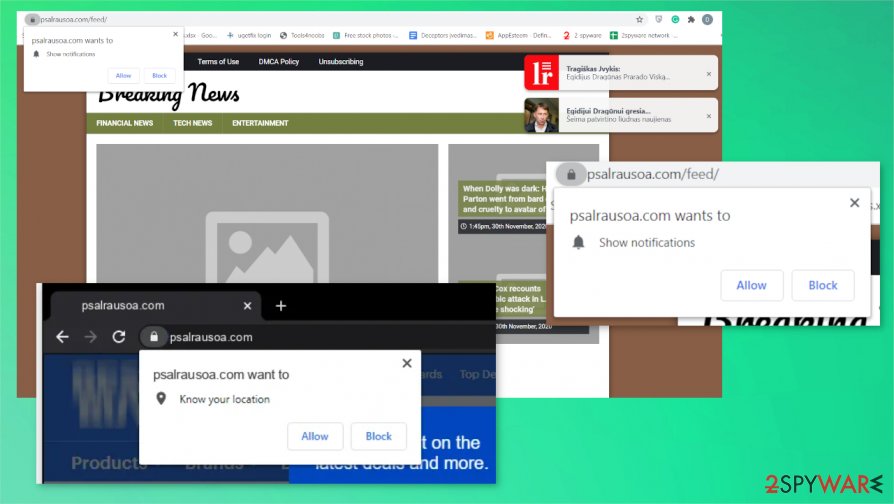Close the Know your location popup

[x=407, y=363]
